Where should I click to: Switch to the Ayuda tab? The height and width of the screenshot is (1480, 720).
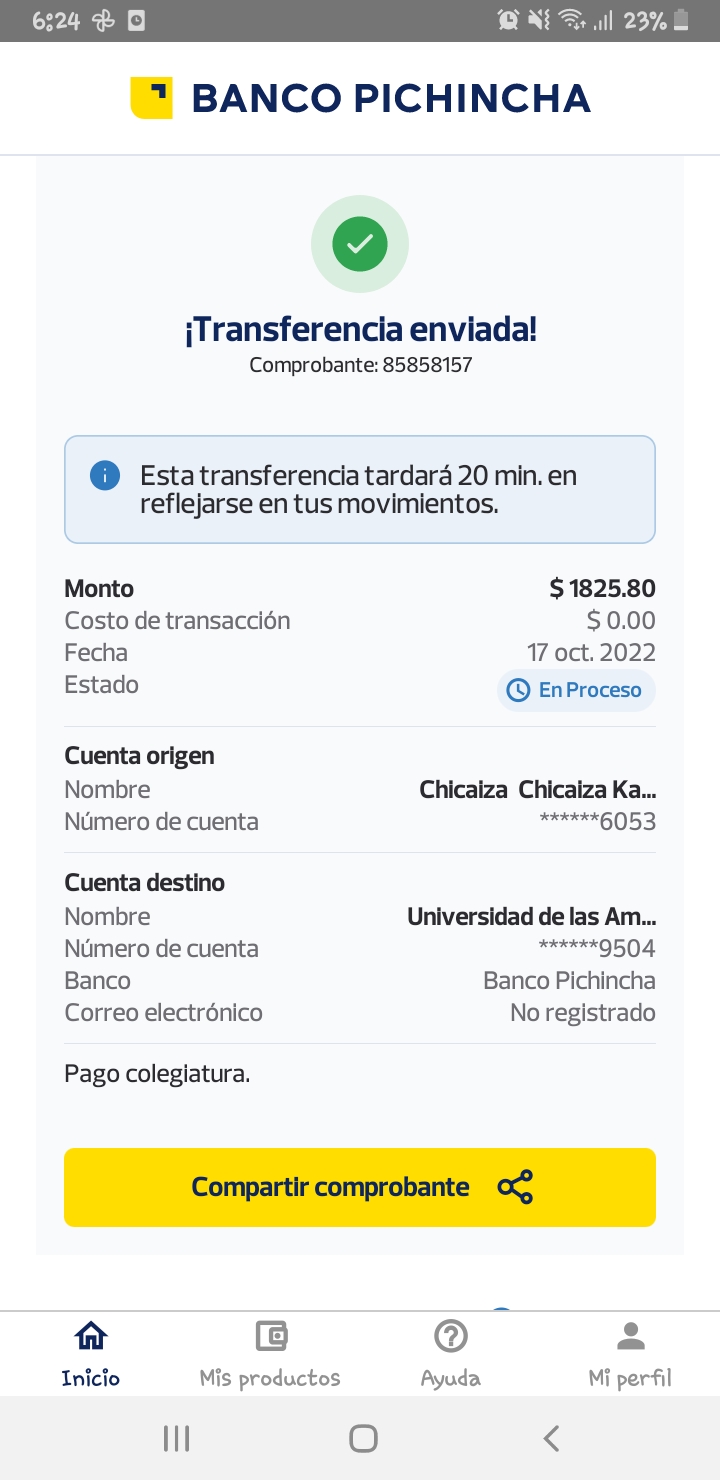click(x=451, y=1377)
